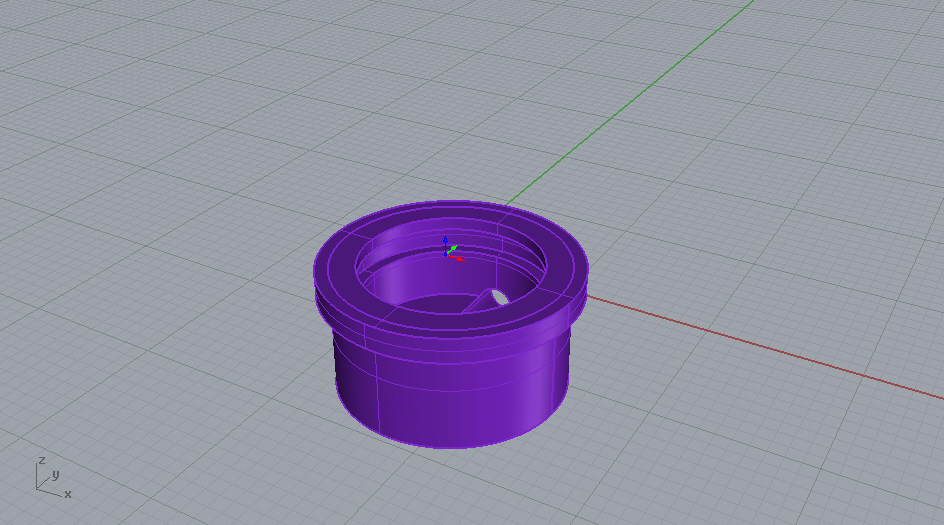
Task: Click the red X arrow of origin gizmo
Action: (459, 259)
